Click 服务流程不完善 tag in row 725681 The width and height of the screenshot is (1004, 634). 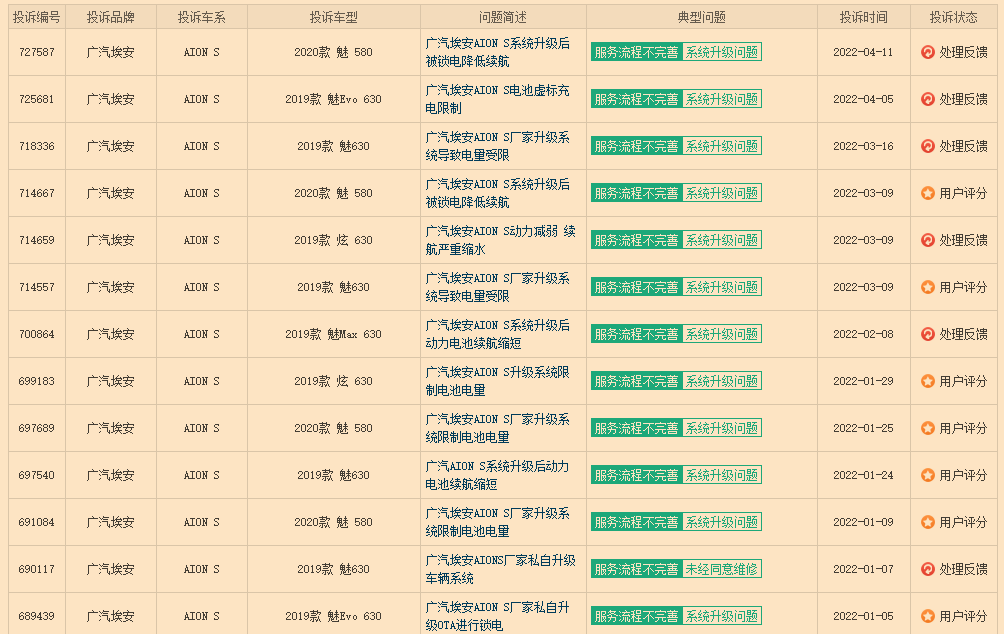coord(636,99)
